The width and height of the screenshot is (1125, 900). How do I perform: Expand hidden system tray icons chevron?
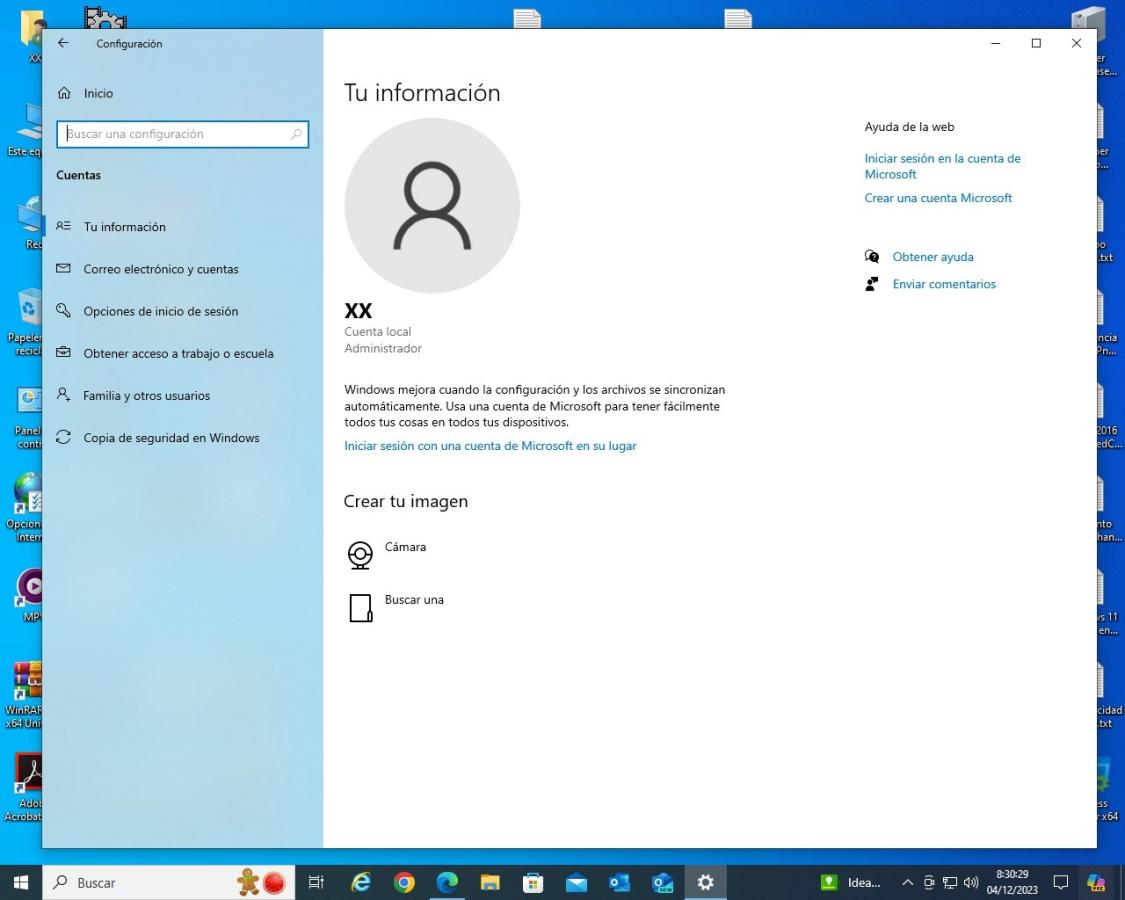pyautogui.click(x=907, y=883)
